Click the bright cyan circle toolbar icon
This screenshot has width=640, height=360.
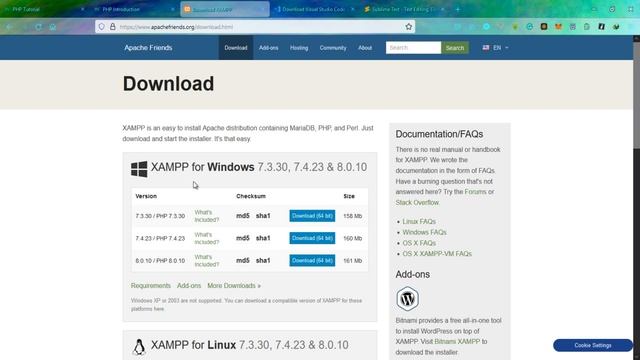(486, 27)
